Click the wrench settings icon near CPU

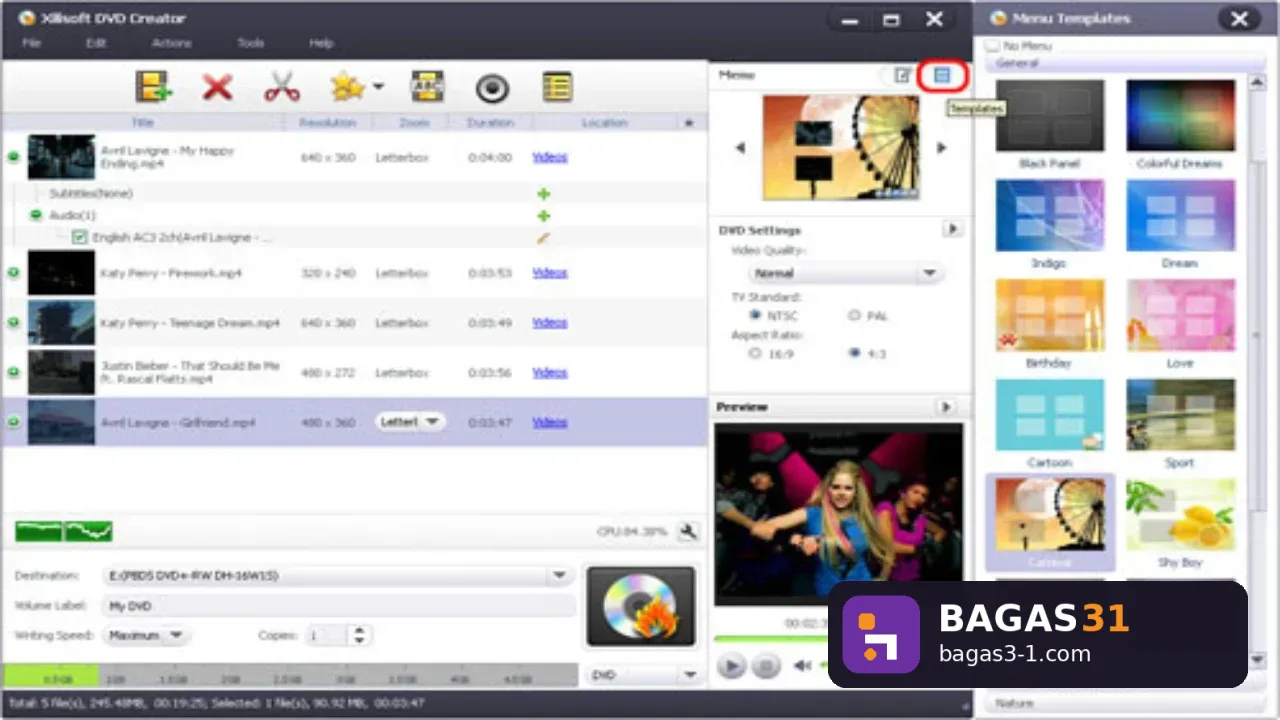point(688,532)
